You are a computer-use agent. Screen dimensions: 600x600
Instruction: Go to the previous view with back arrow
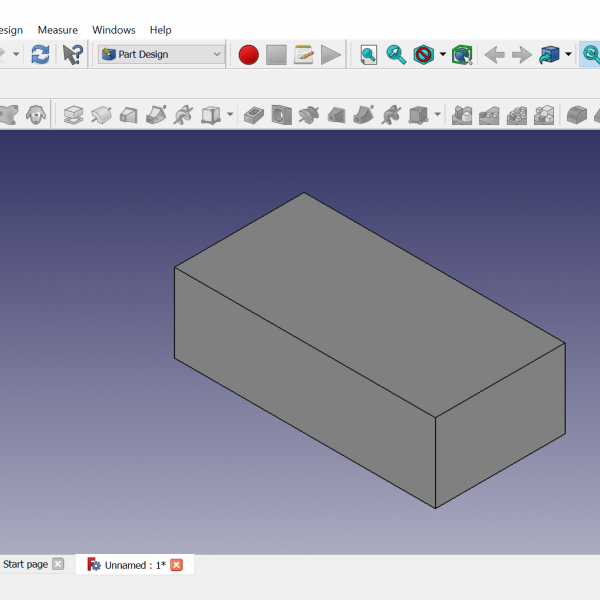pos(494,55)
